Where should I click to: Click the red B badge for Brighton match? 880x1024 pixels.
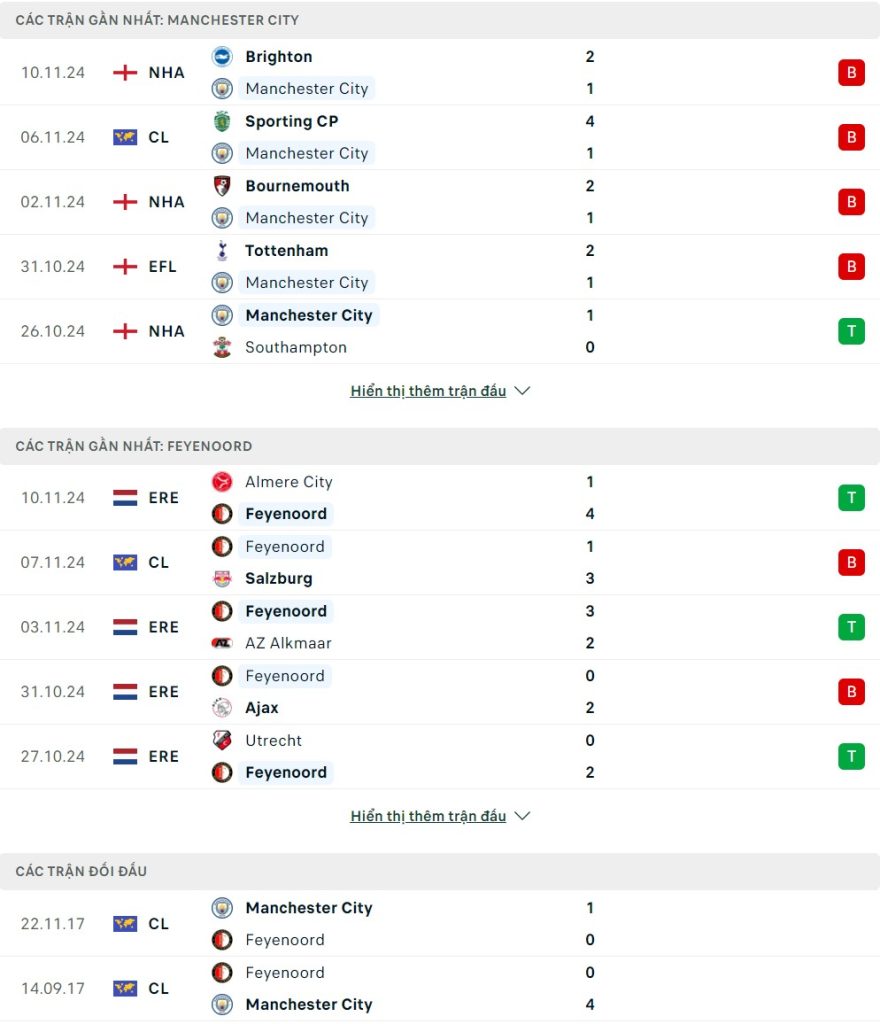click(x=851, y=72)
